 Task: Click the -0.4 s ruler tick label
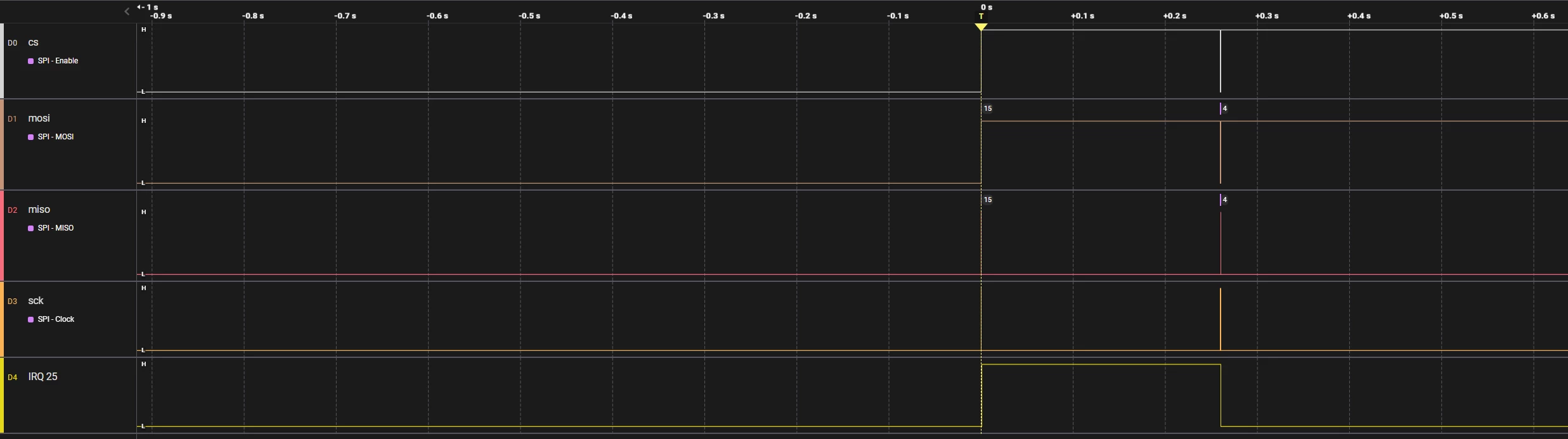(622, 16)
